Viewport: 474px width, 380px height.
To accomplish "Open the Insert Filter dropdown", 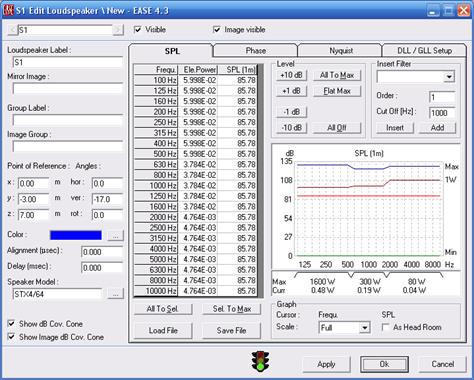I will pos(449,77).
